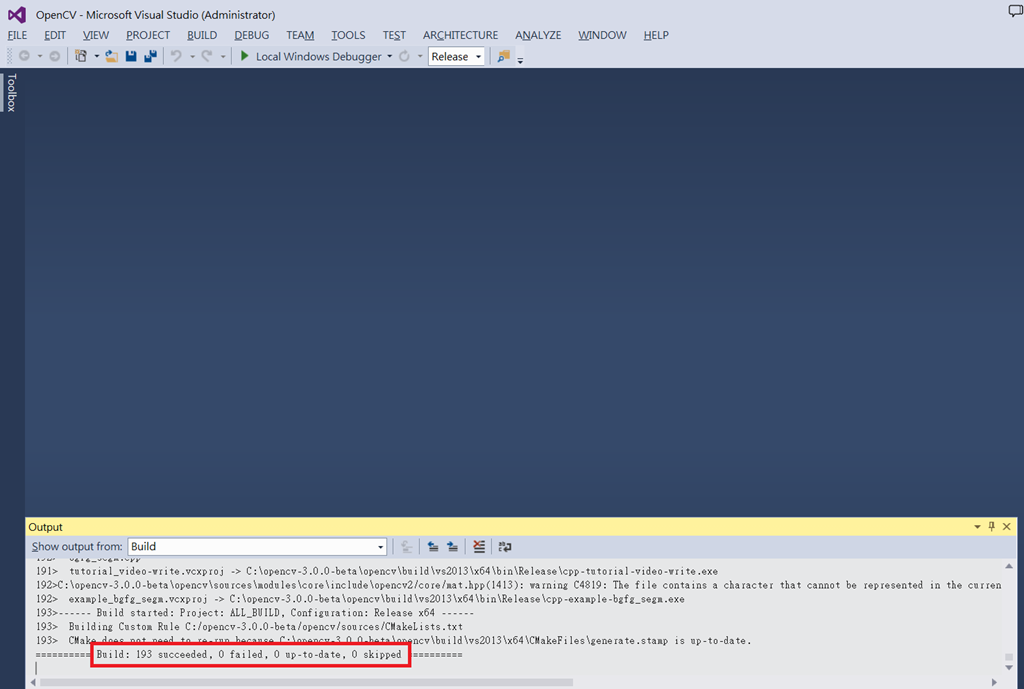Click the Restart refresh icon beside debugger
1024x689 pixels.
coord(404,56)
